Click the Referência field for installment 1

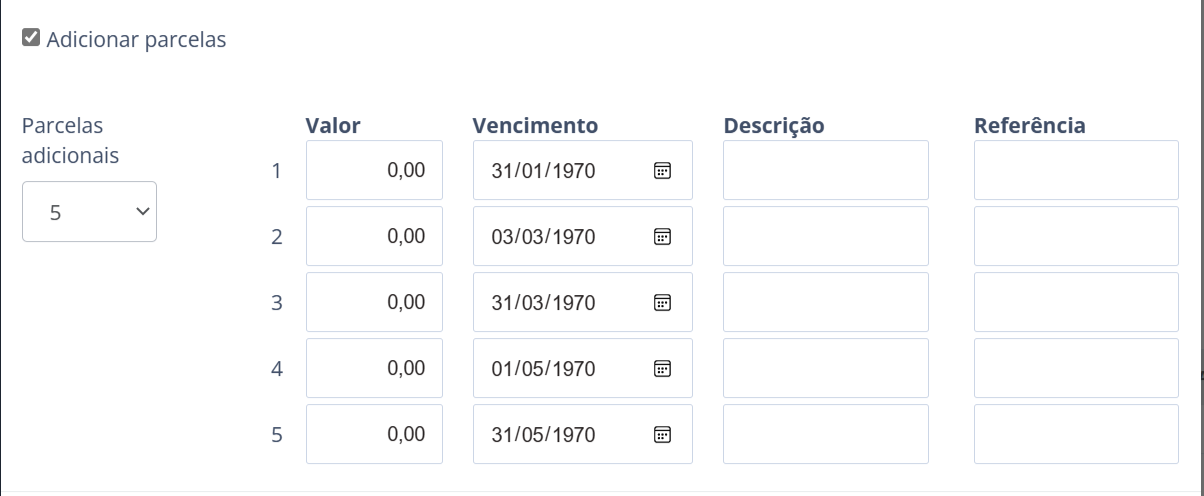[x=1076, y=170]
